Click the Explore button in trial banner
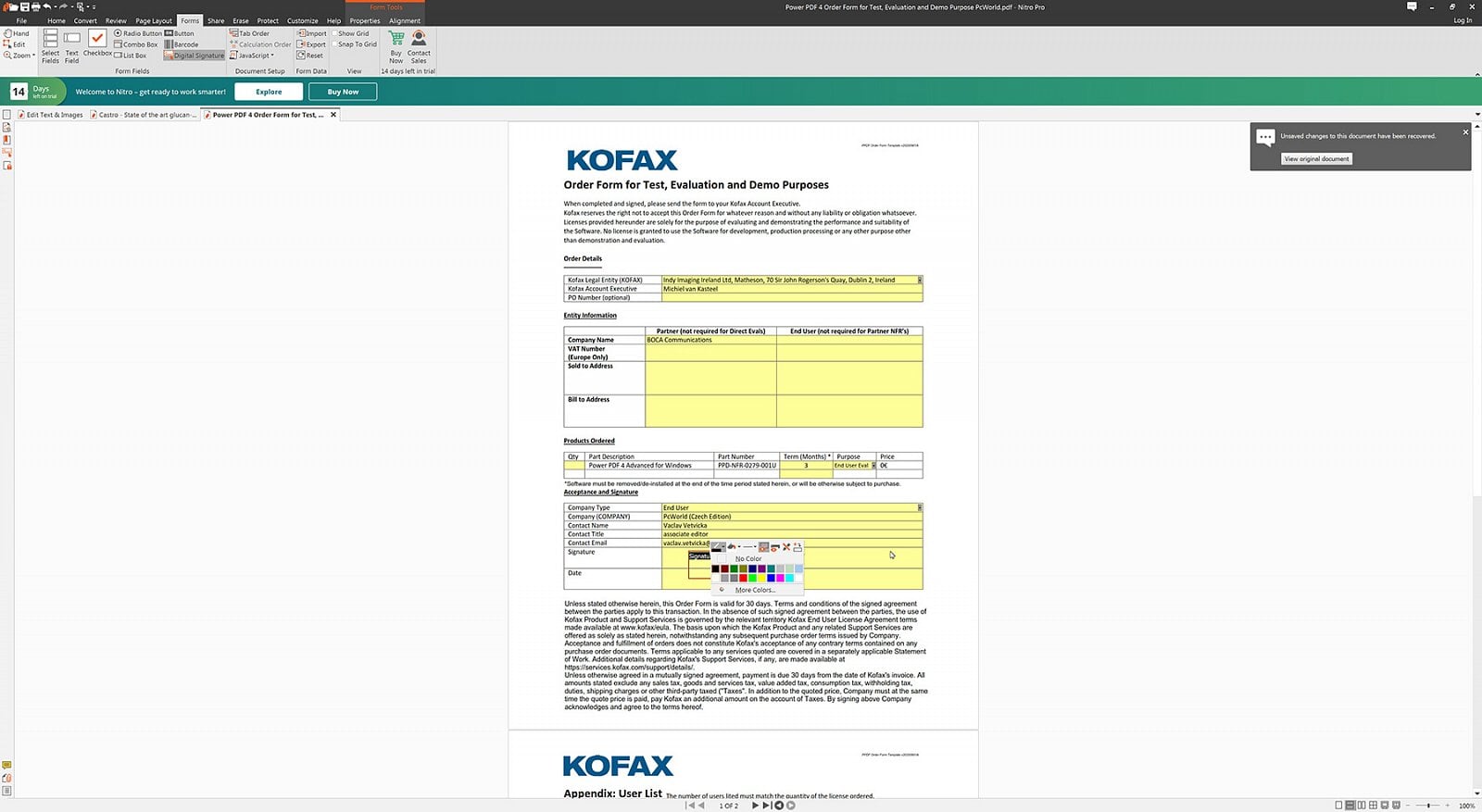The width and height of the screenshot is (1482, 812). point(269,92)
